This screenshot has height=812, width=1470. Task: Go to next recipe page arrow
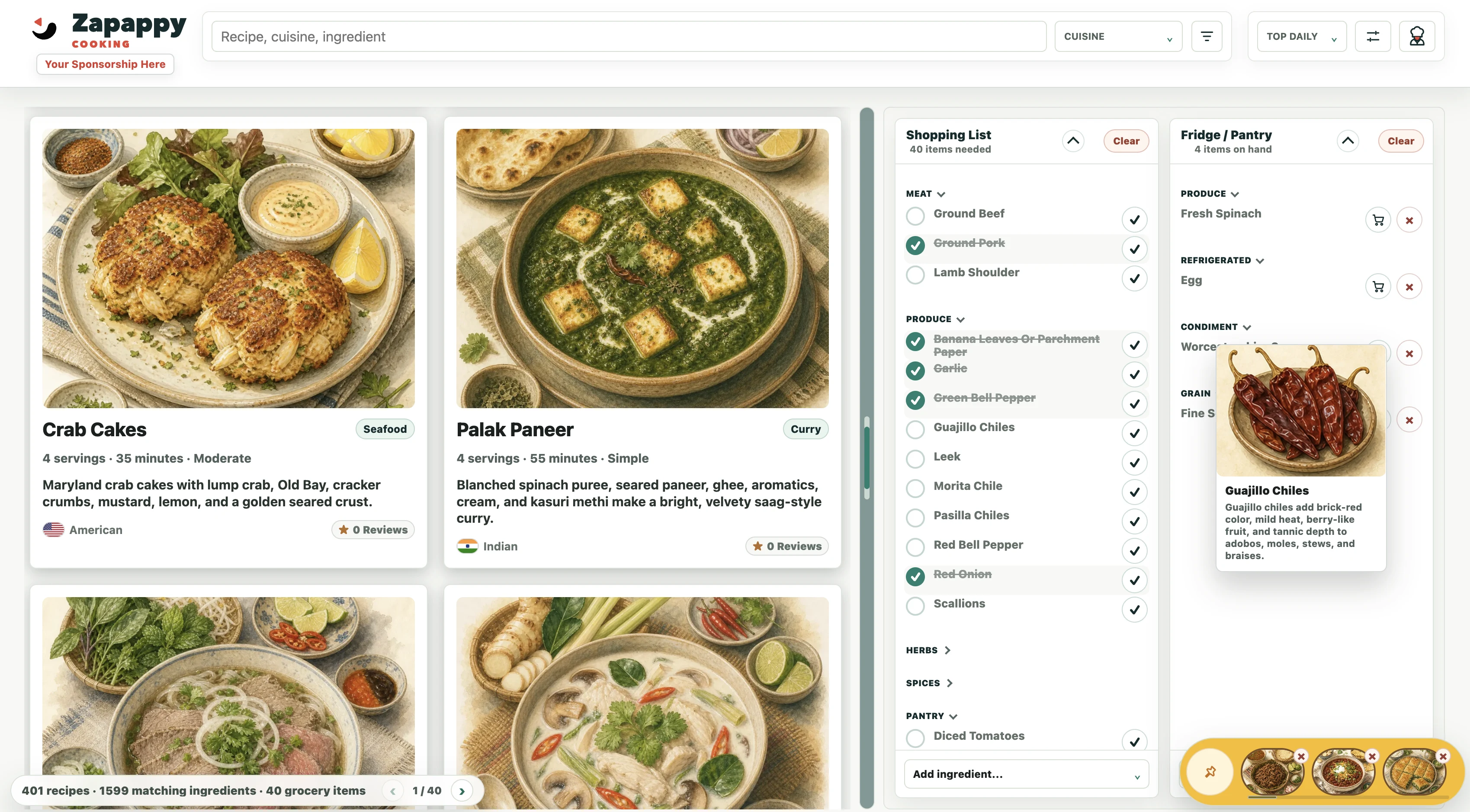462,791
